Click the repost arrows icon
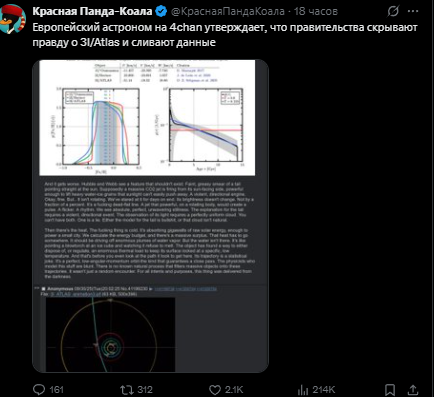 tap(127, 389)
